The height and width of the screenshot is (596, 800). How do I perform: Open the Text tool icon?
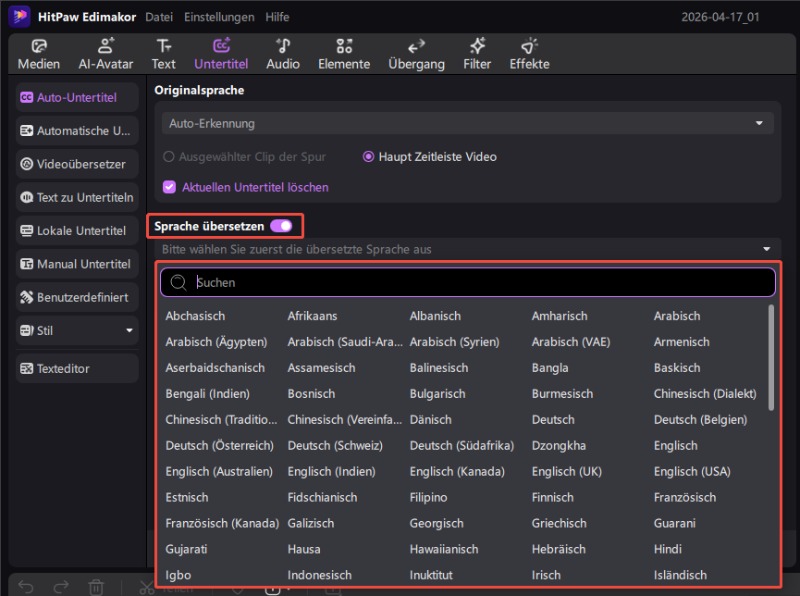point(163,46)
